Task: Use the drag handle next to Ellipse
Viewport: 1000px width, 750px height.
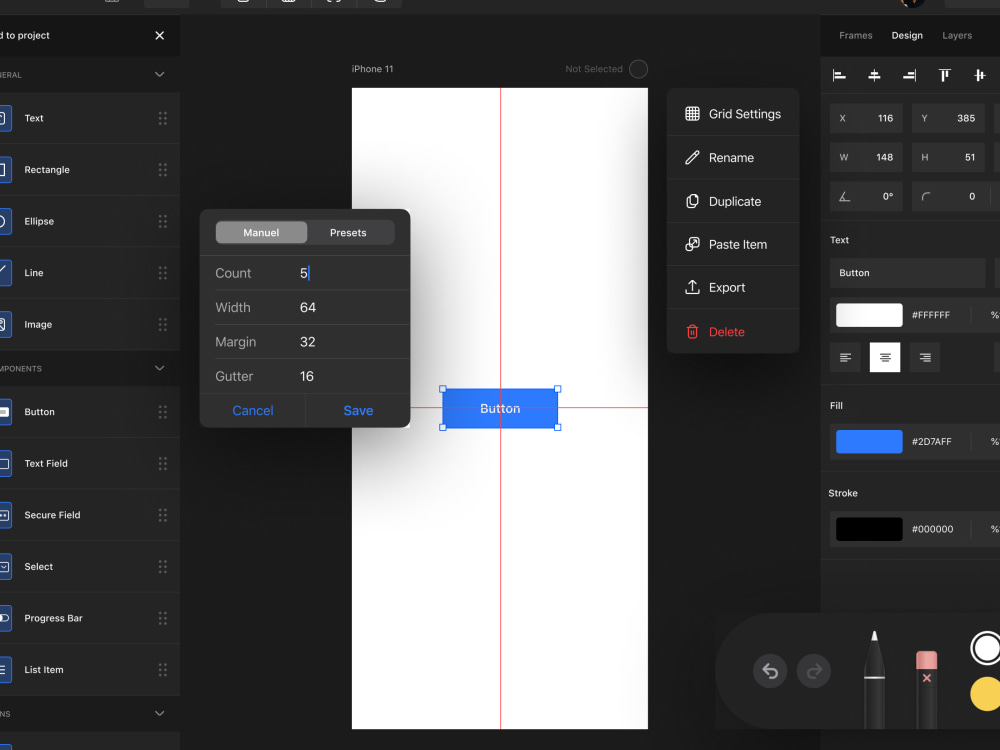Action: (x=163, y=221)
